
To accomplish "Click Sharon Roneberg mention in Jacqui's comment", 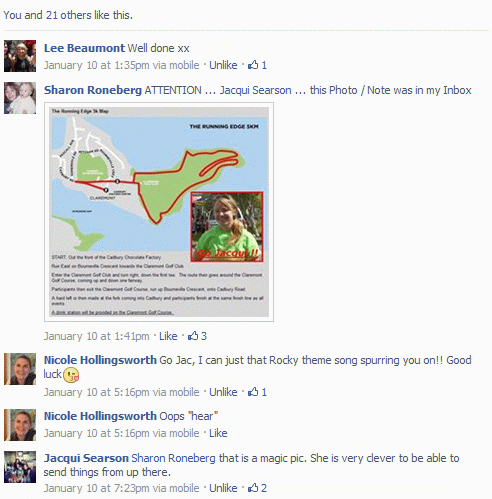I will [173, 458].
